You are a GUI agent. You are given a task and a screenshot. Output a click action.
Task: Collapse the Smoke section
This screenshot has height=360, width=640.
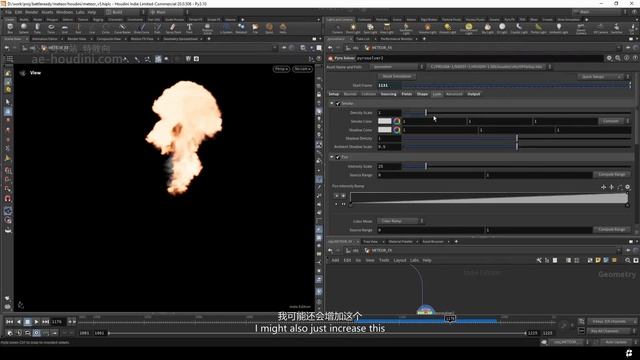[332, 104]
